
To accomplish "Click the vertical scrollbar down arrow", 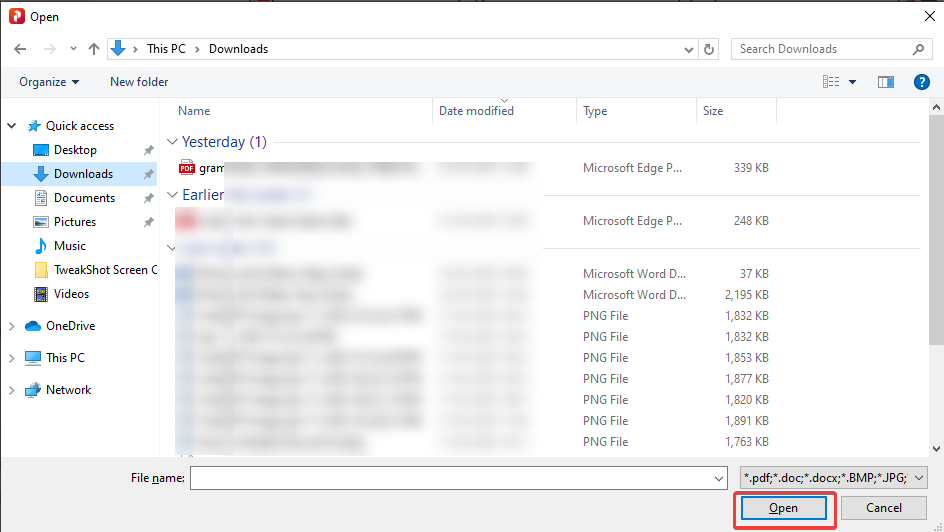I will [936, 448].
